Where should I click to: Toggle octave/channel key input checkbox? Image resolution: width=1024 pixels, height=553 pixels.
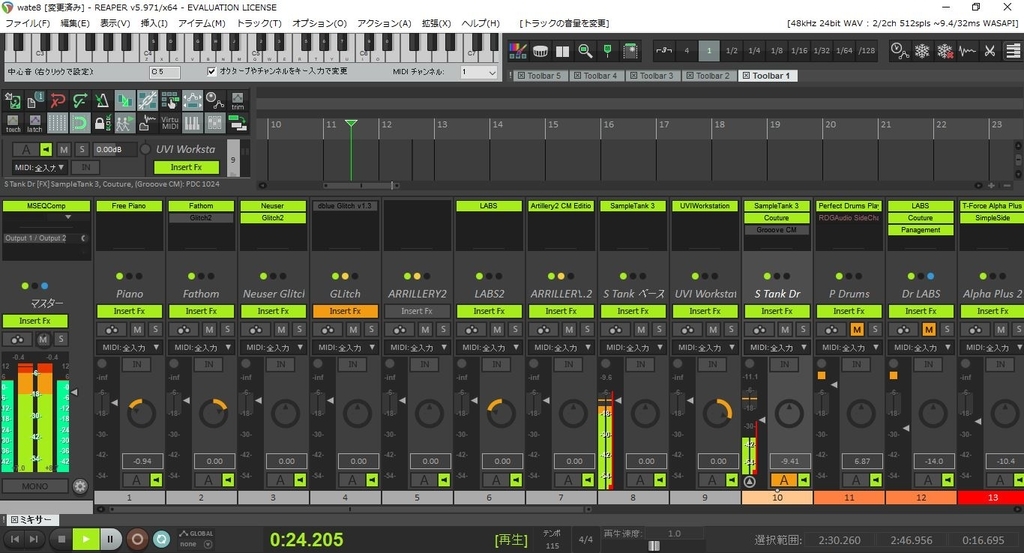click(x=212, y=71)
